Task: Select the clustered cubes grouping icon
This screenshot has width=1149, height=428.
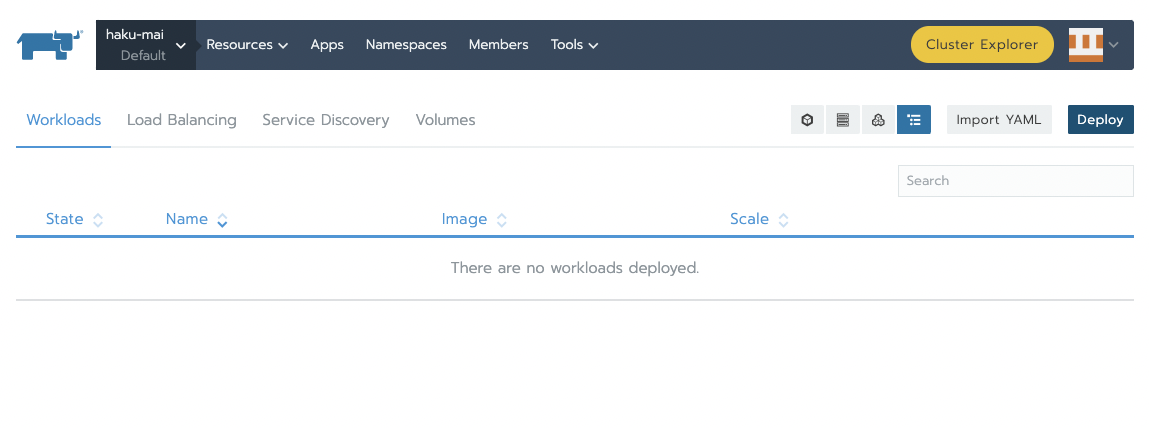Action: (878, 119)
